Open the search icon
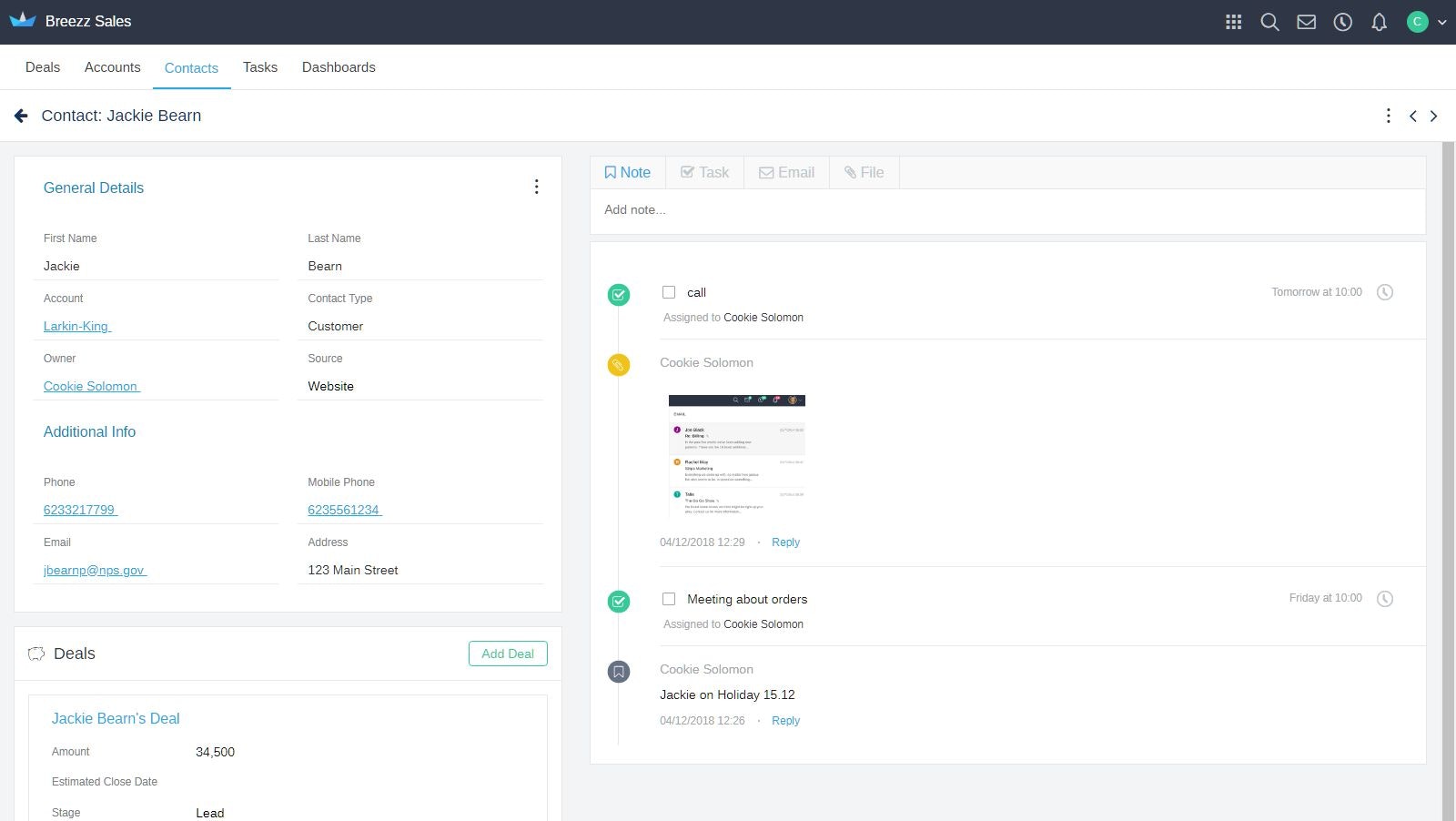Image resolution: width=1456 pixels, height=821 pixels. (x=1269, y=22)
